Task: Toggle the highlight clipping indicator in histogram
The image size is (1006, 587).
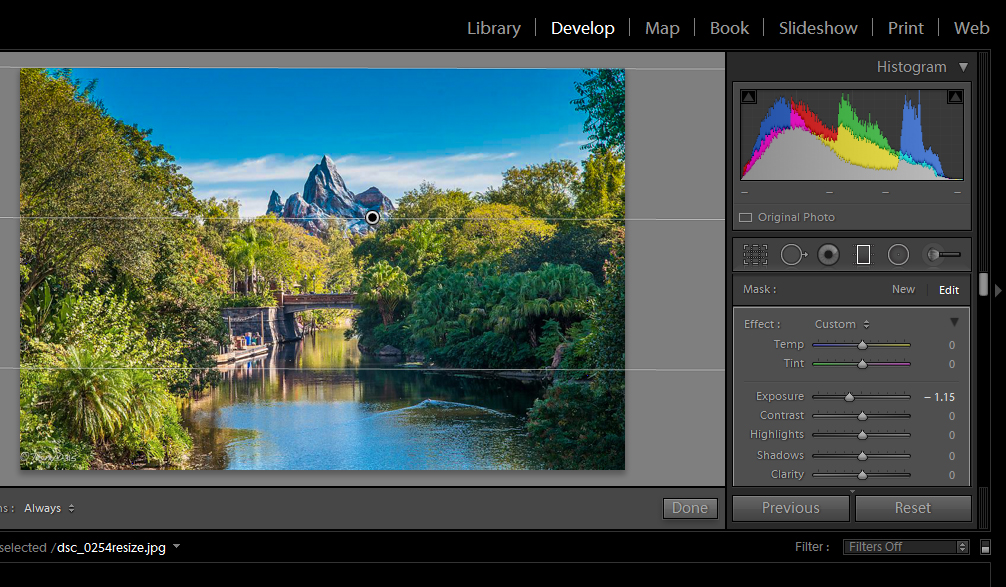Action: (955, 97)
